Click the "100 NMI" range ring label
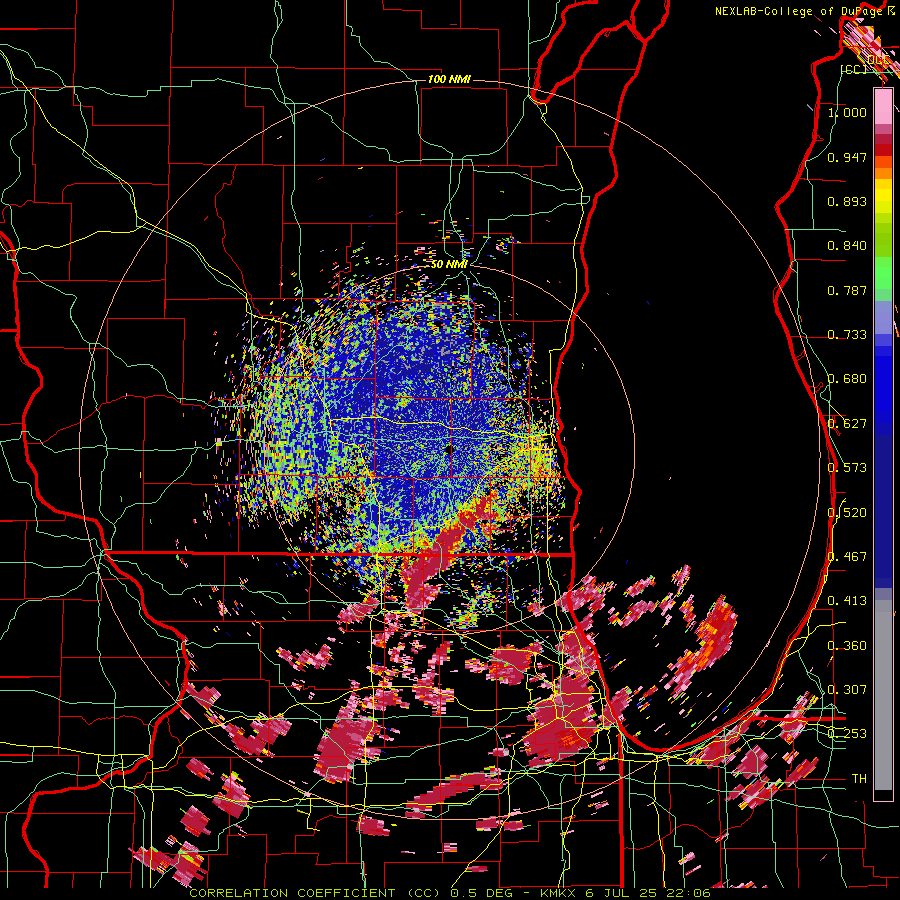 pyautogui.click(x=449, y=79)
